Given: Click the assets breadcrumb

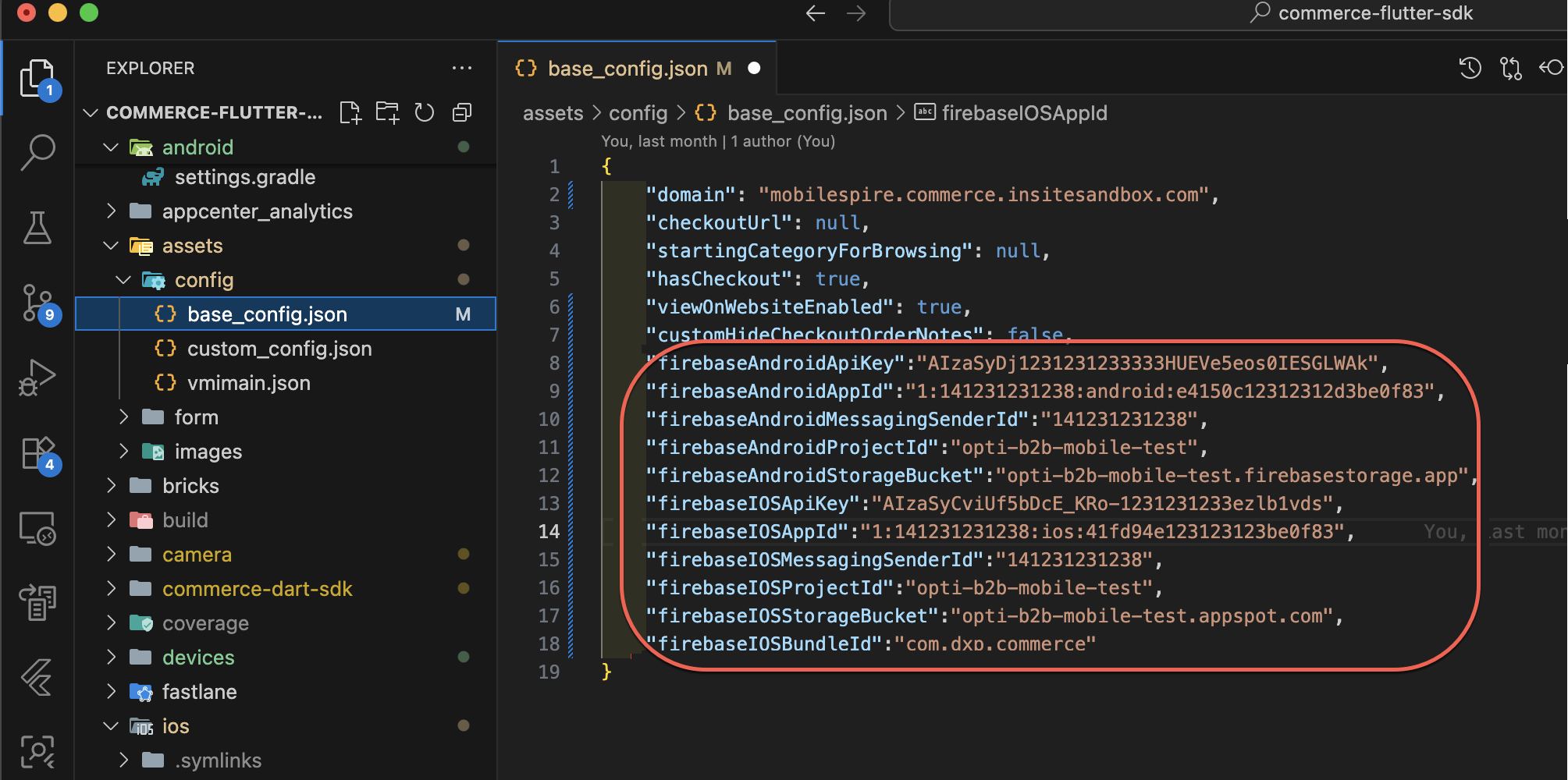Looking at the screenshot, I should tap(553, 113).
